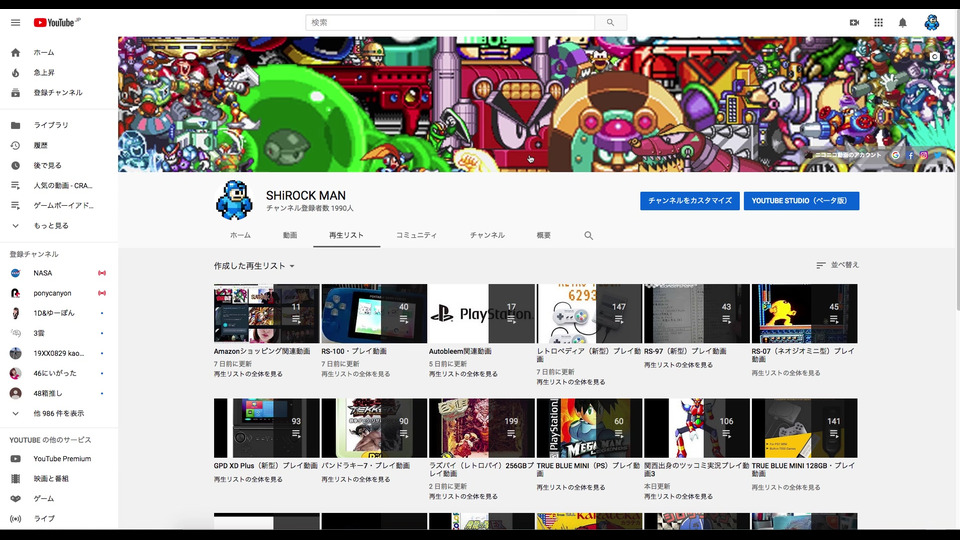Screen dimensions: 960x540
Task: Open GPD XD Plus playlist thumbnail
Action: pyautogui.click(x=266, y=428)
